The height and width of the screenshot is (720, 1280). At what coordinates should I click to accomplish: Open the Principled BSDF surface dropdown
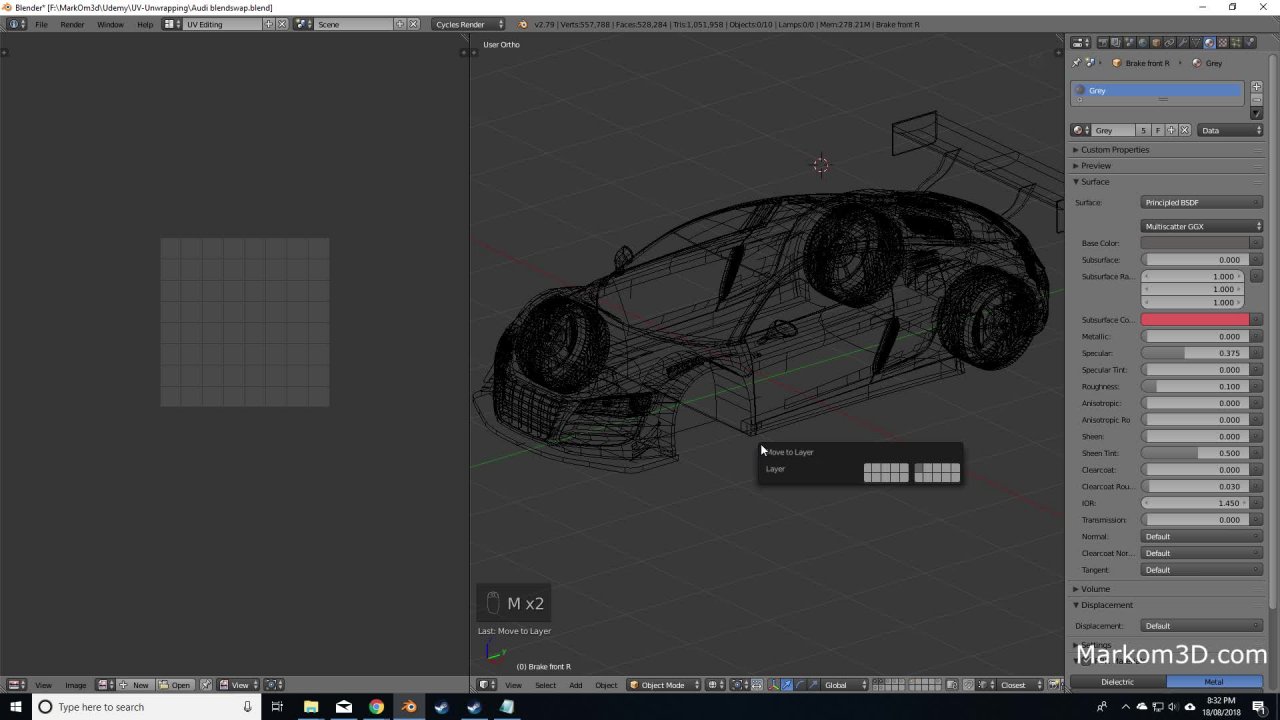pyautogui.click(x=1200, y=202)
